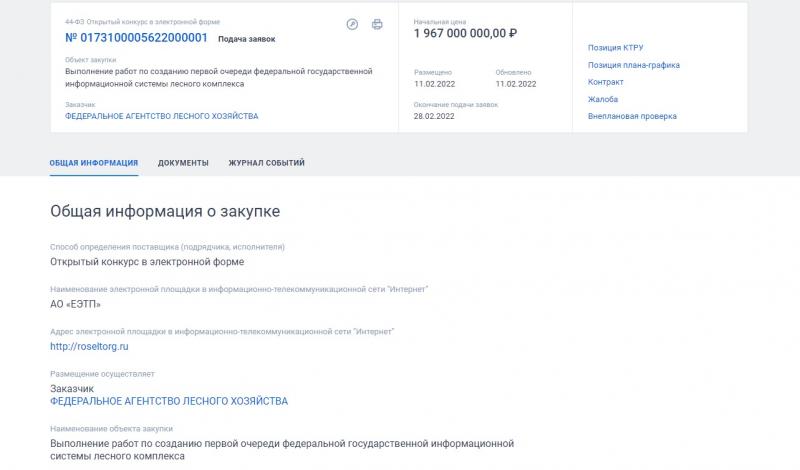Image resolution: width=800 pixels, height=470 pixels.
Task: Click the АО «ЕЭТП» platform name
Action: 76,304
